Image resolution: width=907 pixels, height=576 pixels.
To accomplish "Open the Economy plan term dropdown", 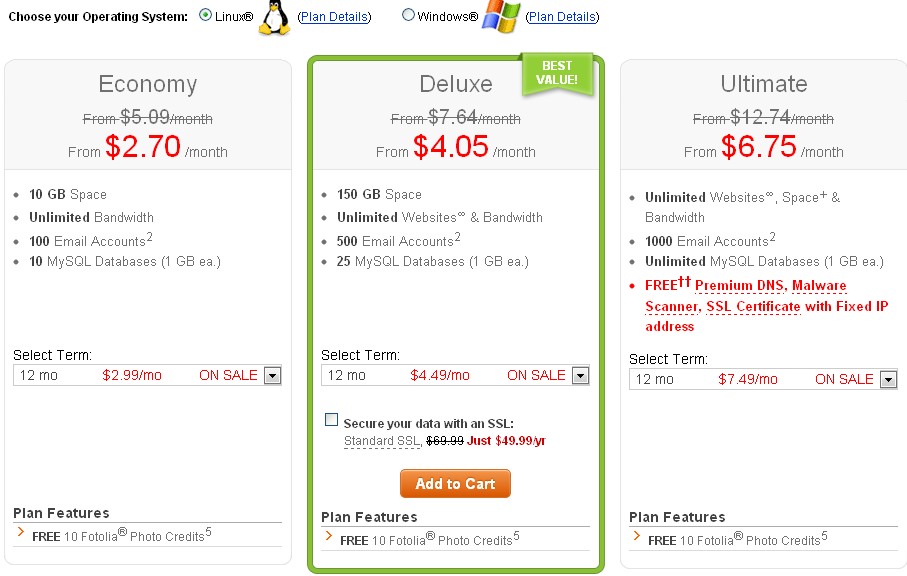I will (x=272, y=376).
